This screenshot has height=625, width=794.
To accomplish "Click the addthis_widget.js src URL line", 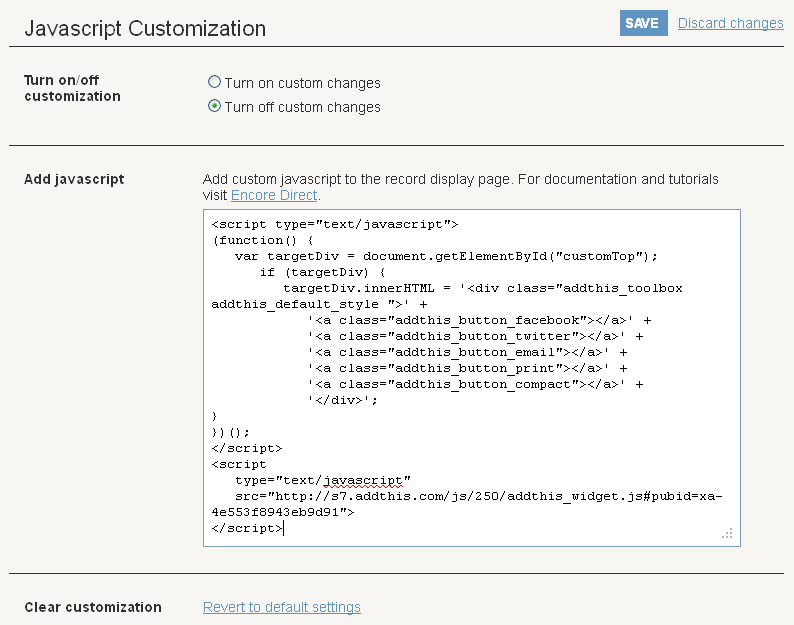I will [479, 496].
